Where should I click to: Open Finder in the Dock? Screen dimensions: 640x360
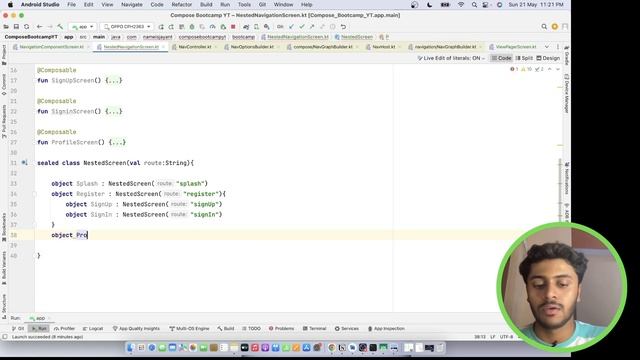pos(130,348)
